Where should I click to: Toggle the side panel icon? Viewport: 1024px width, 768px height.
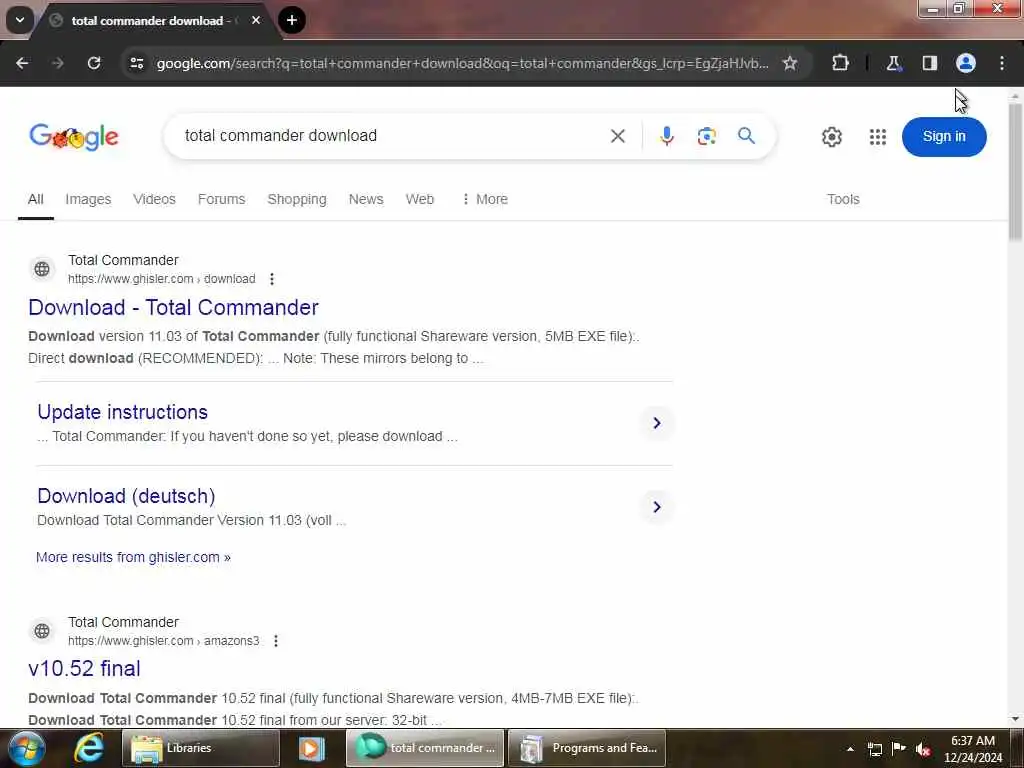(929, 63)
